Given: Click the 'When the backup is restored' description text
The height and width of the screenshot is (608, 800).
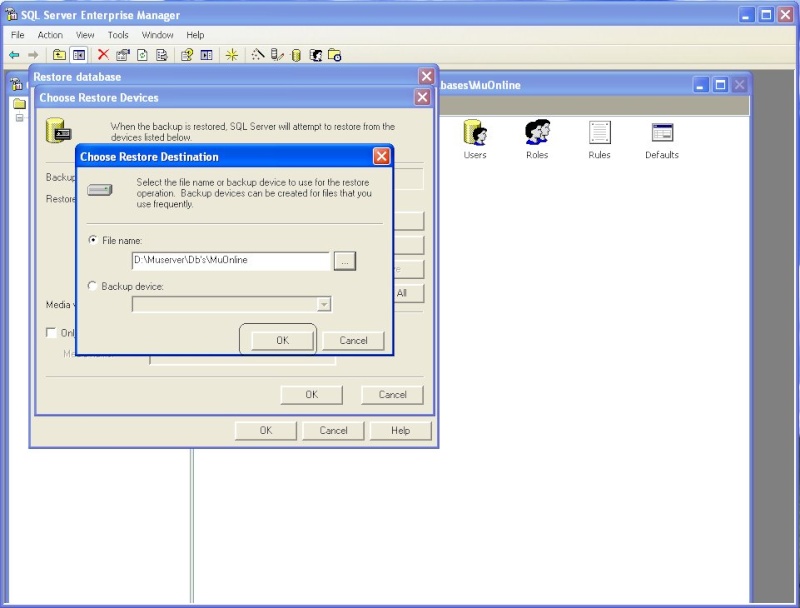Looking at the screenshot, I should click(x=253, y=132).
